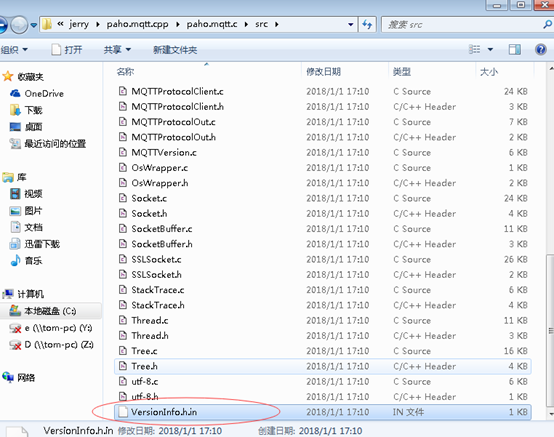Click the SSLSocket.h file icon

tap(123, 274)
